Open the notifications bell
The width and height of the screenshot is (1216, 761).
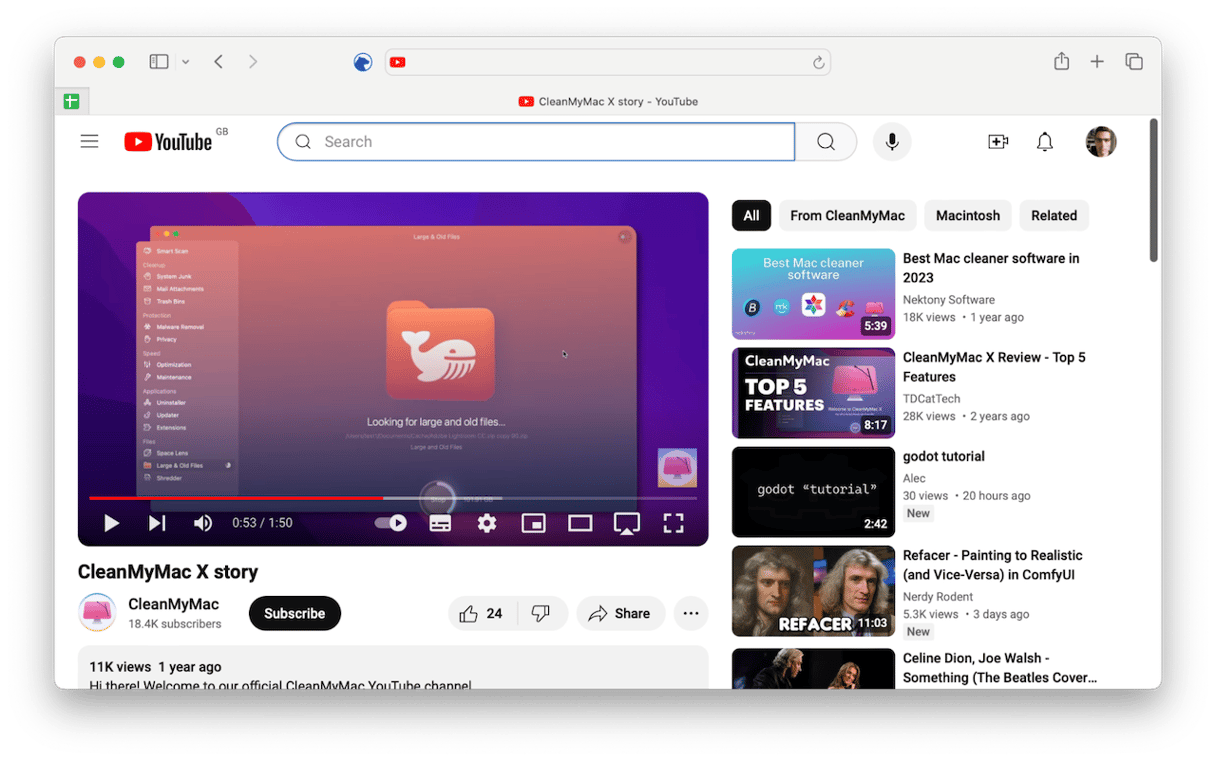[1044, 142]
